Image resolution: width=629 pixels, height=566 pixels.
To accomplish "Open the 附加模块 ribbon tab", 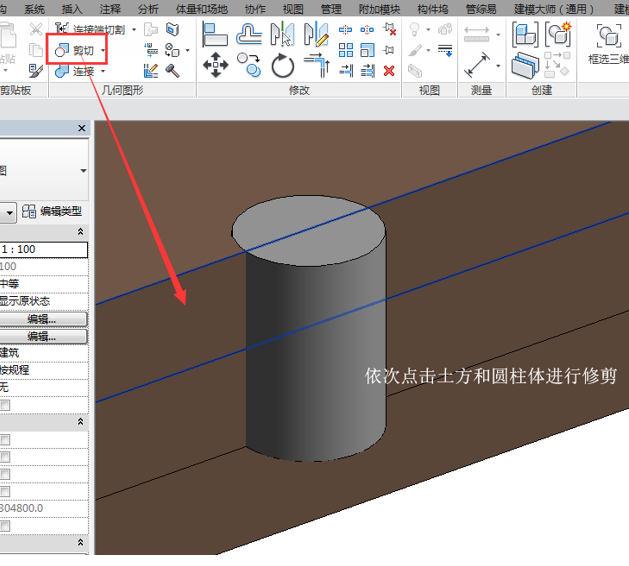I will (x=379, y=8).
